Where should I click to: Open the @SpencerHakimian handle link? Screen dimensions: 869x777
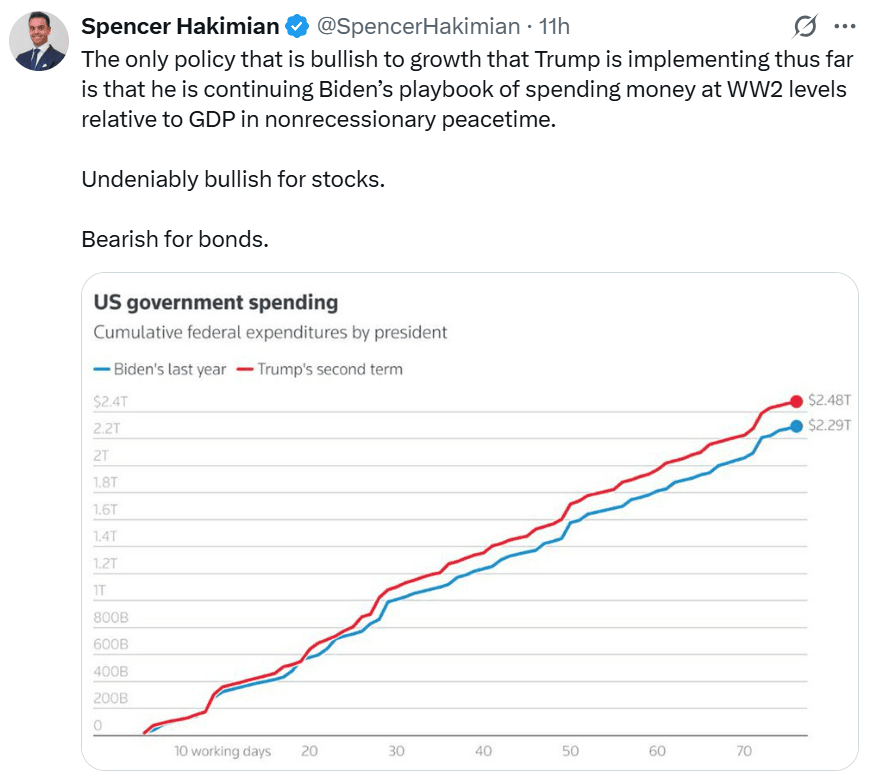point(418,26)
